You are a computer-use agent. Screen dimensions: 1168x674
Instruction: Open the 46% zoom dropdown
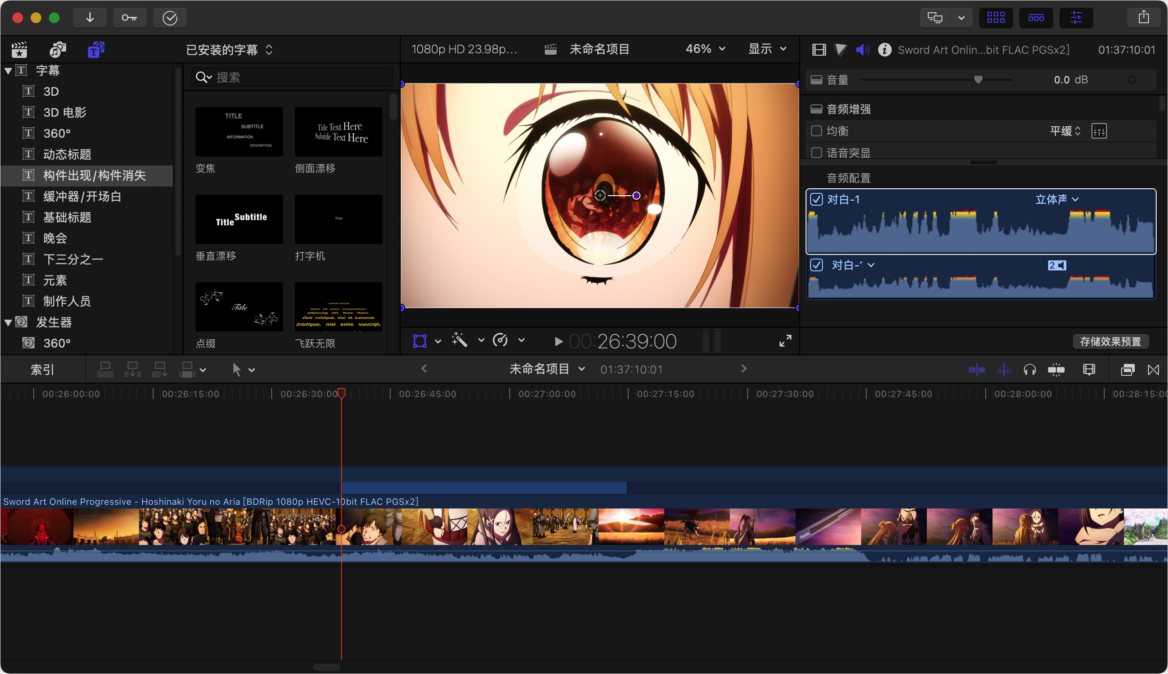tap(705, 49)
